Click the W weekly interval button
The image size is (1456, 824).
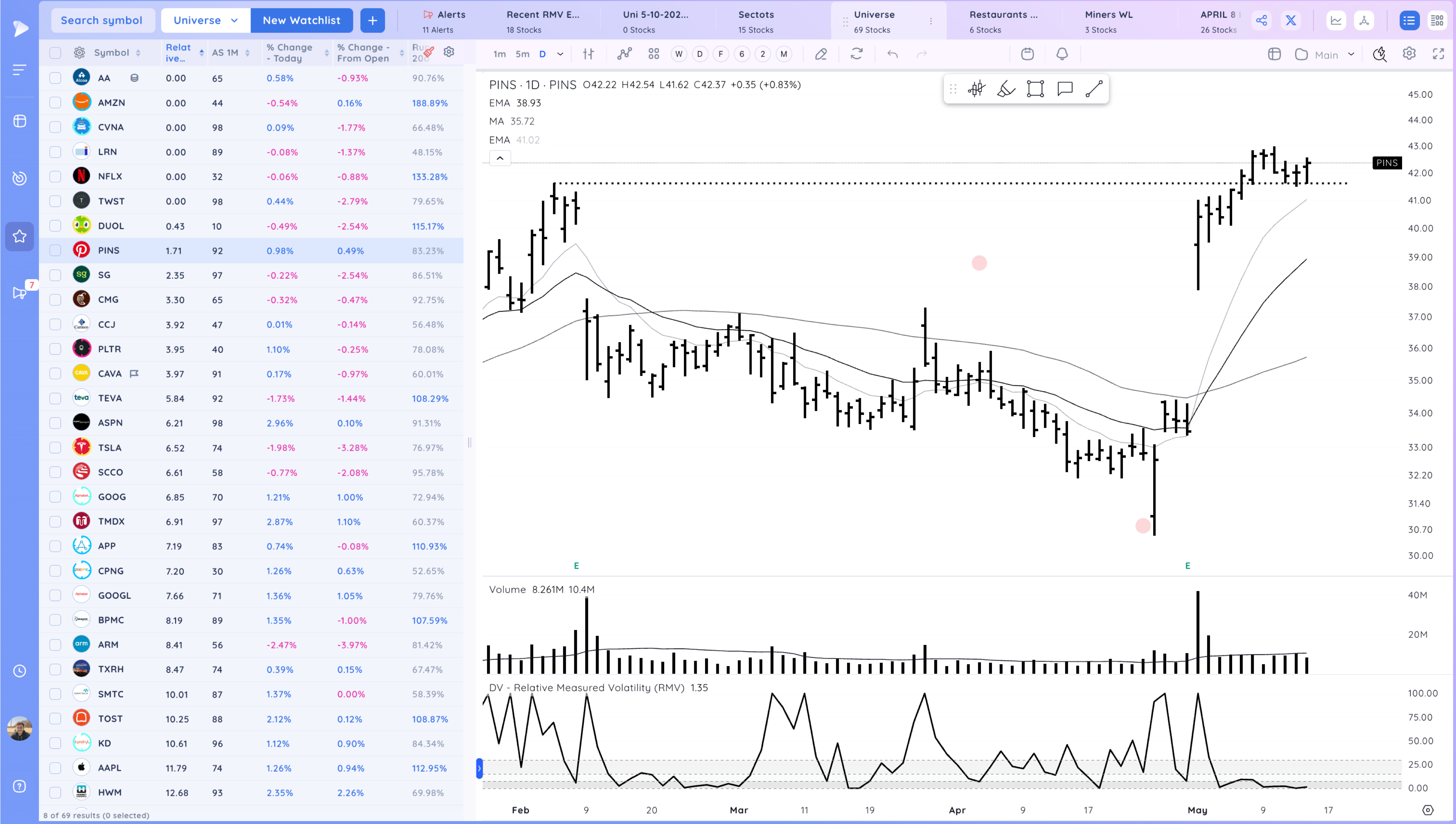678,54
